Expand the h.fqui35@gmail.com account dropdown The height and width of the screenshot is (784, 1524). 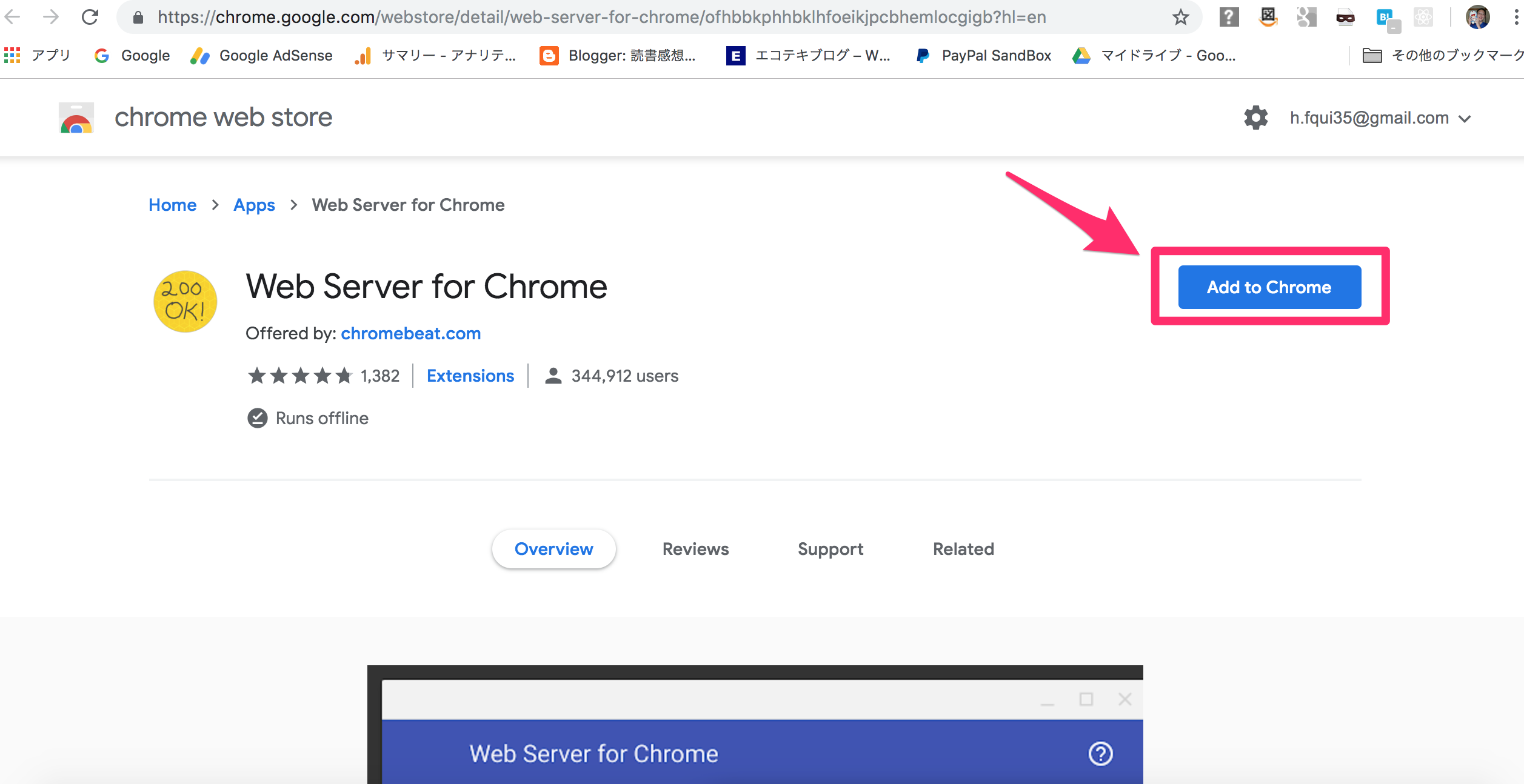(x=1380, y=118)
